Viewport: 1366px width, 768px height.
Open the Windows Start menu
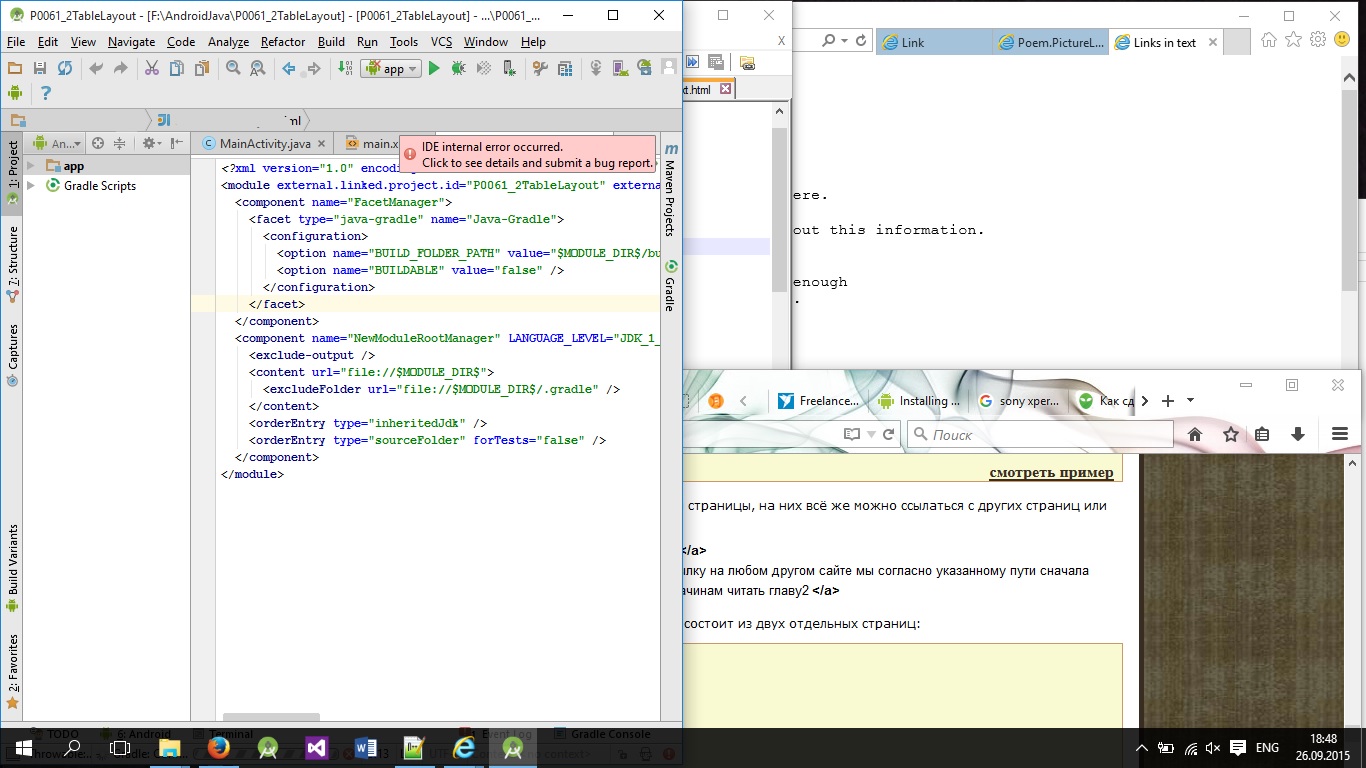point(24,748)
